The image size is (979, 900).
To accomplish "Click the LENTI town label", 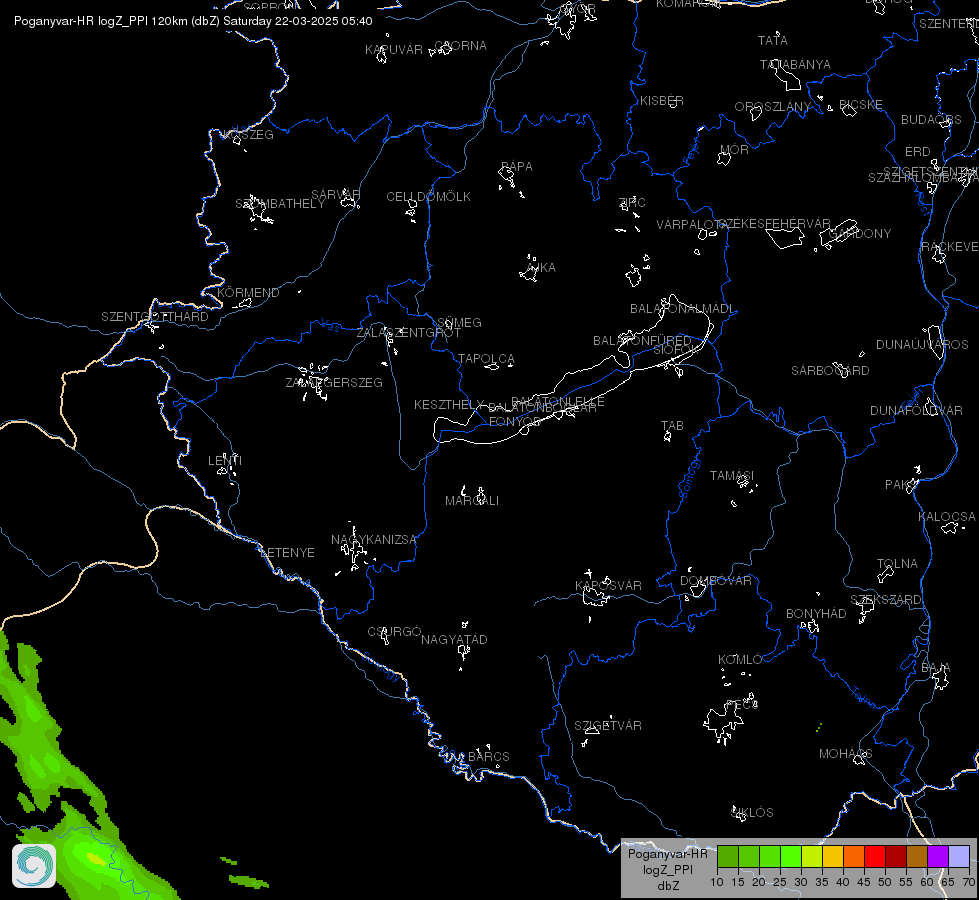I will (x=225, y=460).
